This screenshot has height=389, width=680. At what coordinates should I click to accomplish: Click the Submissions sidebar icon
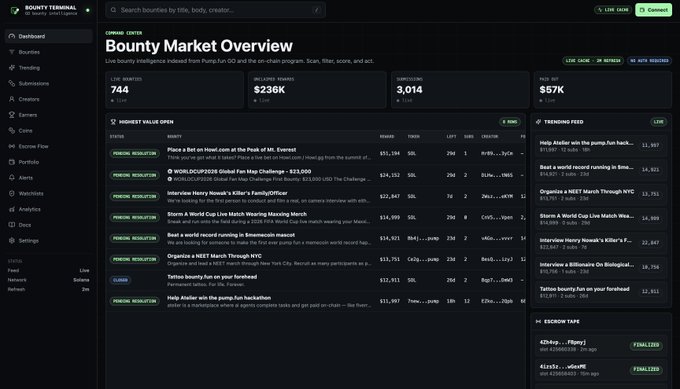(x=12, y=83)
